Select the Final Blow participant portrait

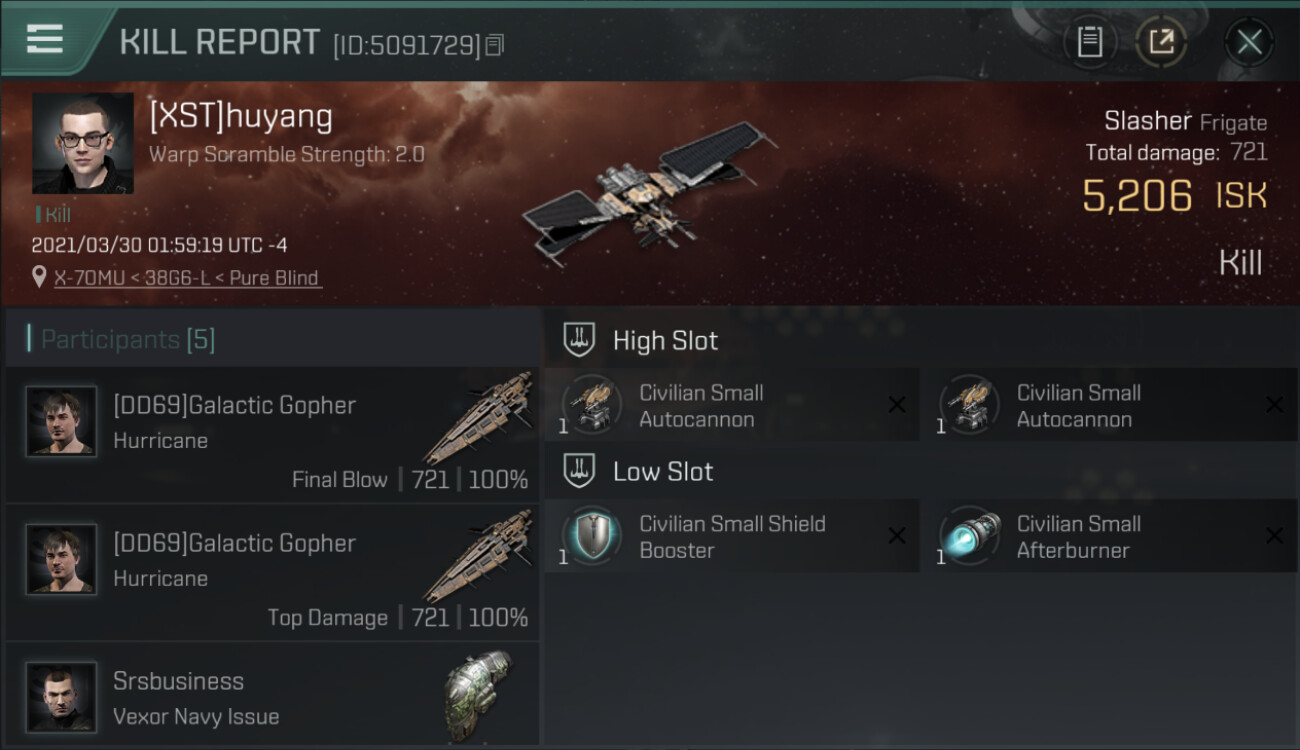(x=62, y=421)
